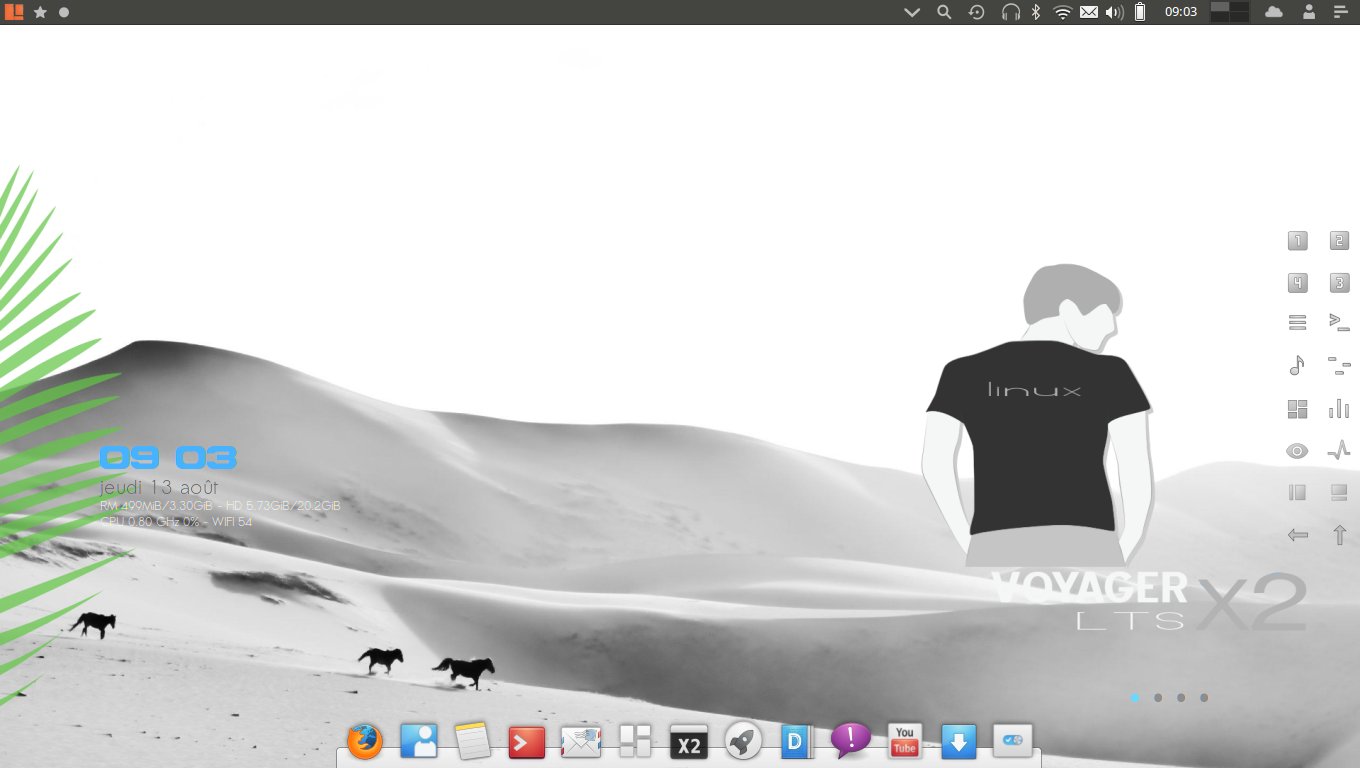Click the 09:03 panel clock
This screenshot has width=1360, height=768.
point(1181,12)
